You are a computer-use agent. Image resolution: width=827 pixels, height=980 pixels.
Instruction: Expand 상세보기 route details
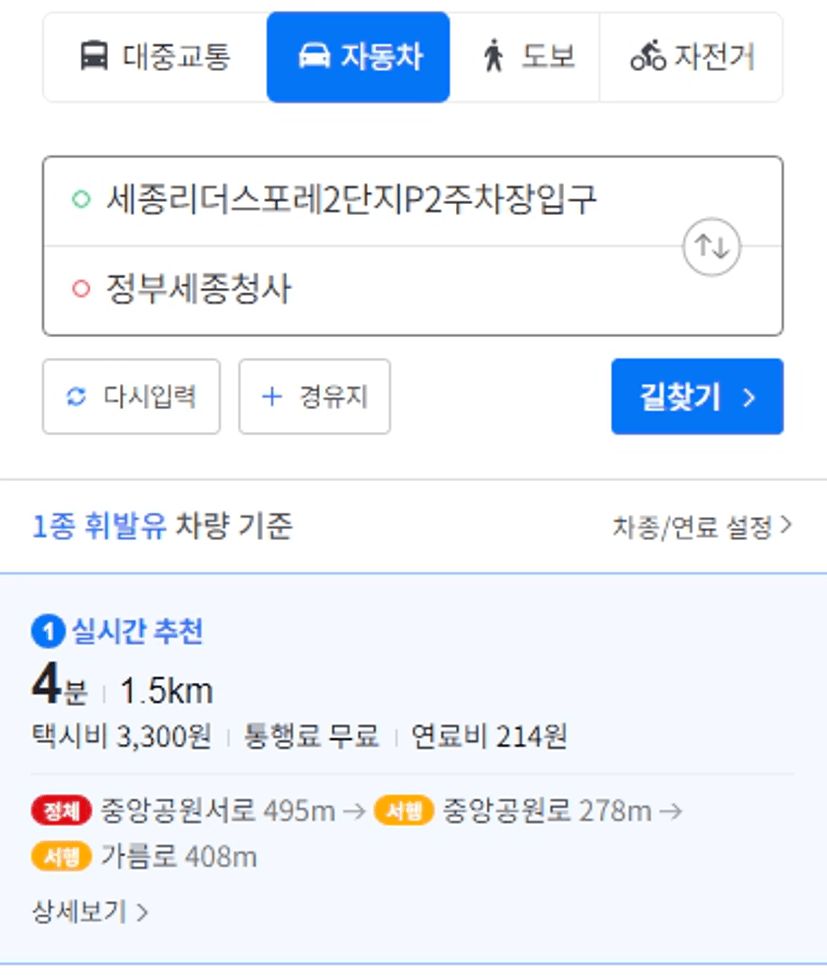point(90,912)
